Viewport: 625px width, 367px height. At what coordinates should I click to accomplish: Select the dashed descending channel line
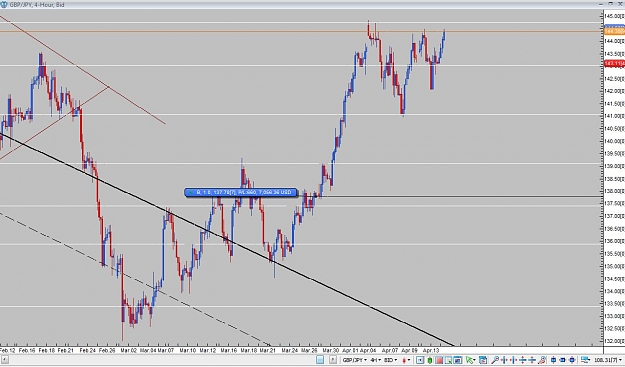[x=136, y=279]
